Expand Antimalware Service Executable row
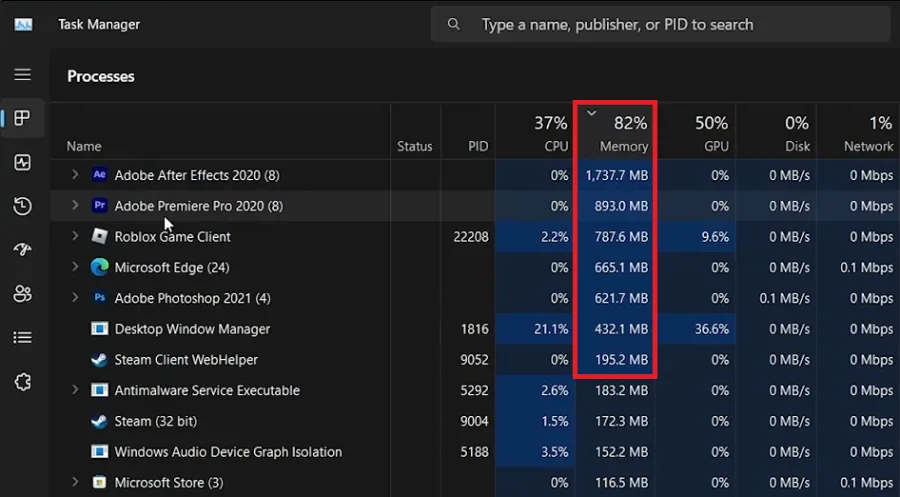This screenshot has height=497, width=900. 75,390
